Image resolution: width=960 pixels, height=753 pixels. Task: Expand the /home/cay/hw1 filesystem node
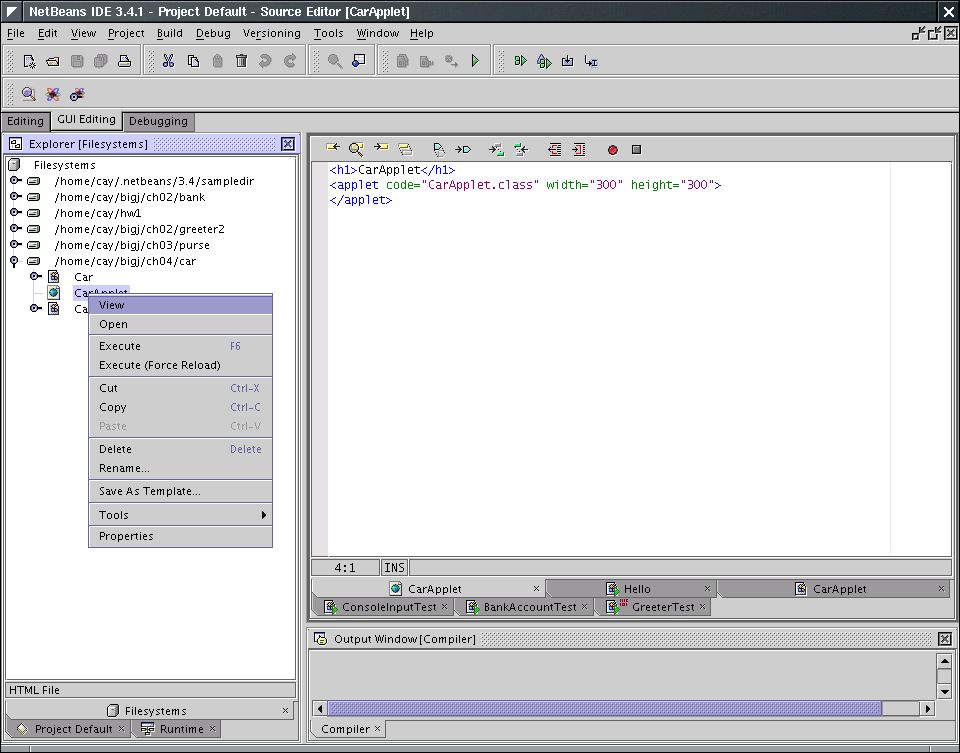15,212
